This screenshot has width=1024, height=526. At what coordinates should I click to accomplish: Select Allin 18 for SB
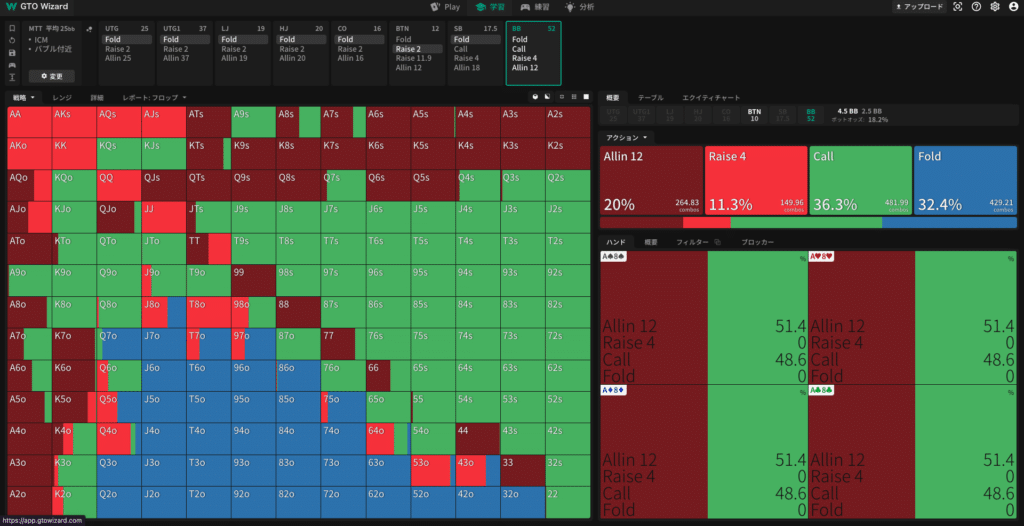tap(467, 67)
